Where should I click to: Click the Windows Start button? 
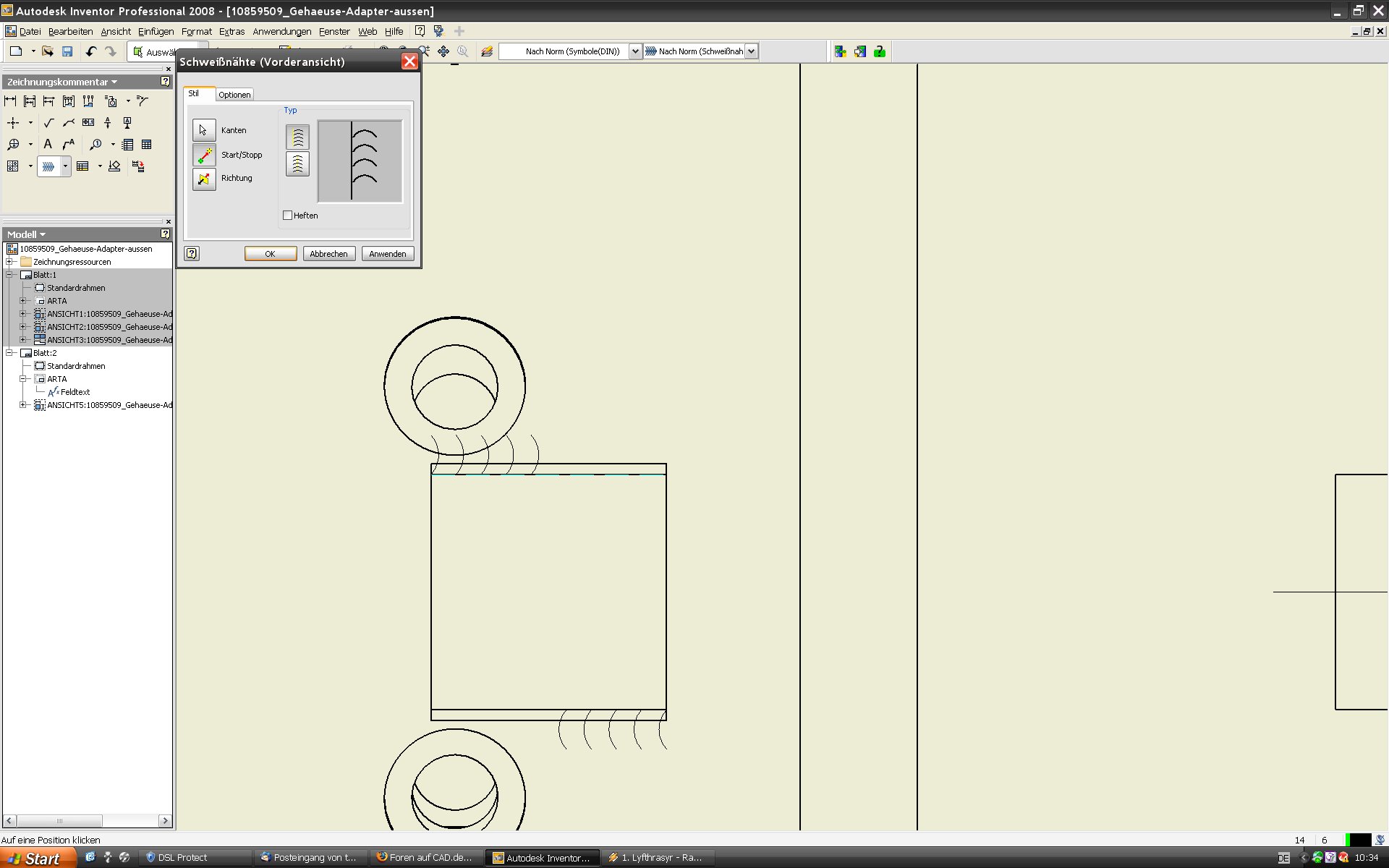point(38,858)
